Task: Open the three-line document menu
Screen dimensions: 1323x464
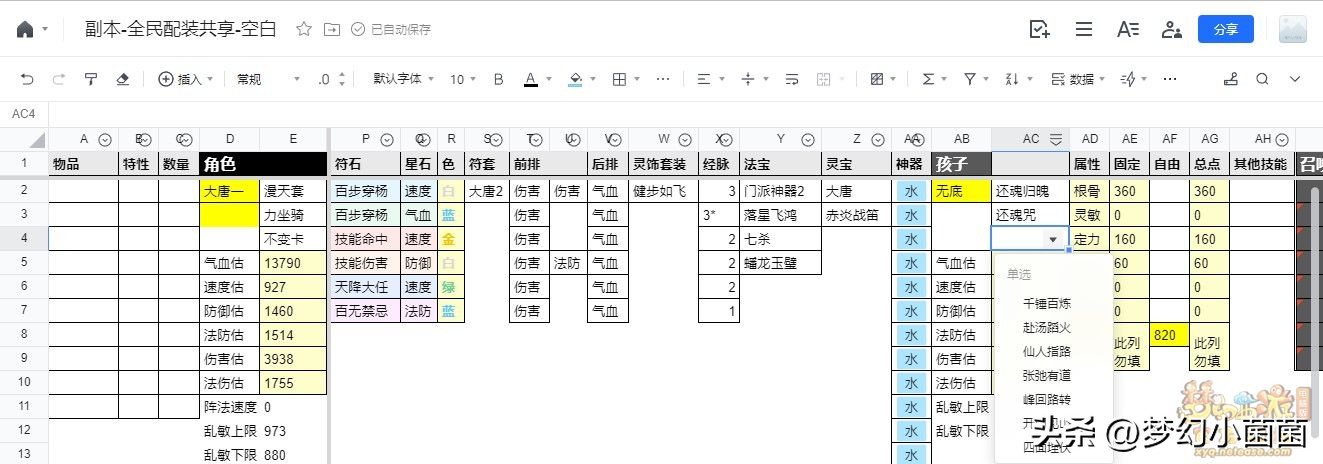Action: click(1084, 29)
